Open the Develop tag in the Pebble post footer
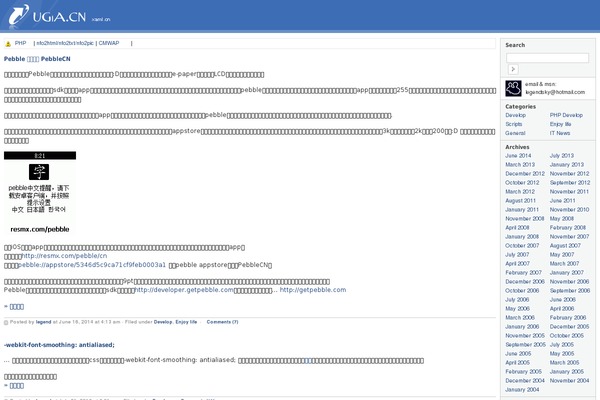Screen dimensions: 600x400 pyautogui.click(x=163, y=322)
